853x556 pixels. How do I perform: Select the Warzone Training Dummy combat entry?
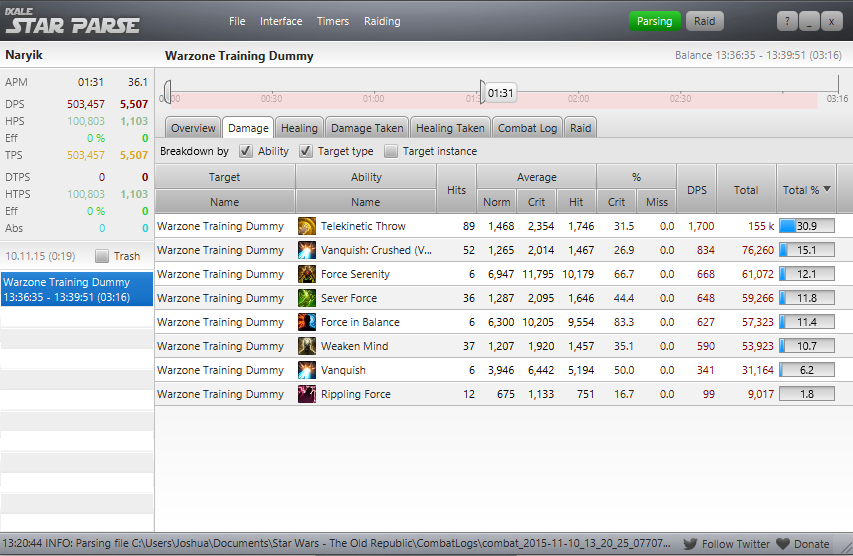[x=77, y=289]
